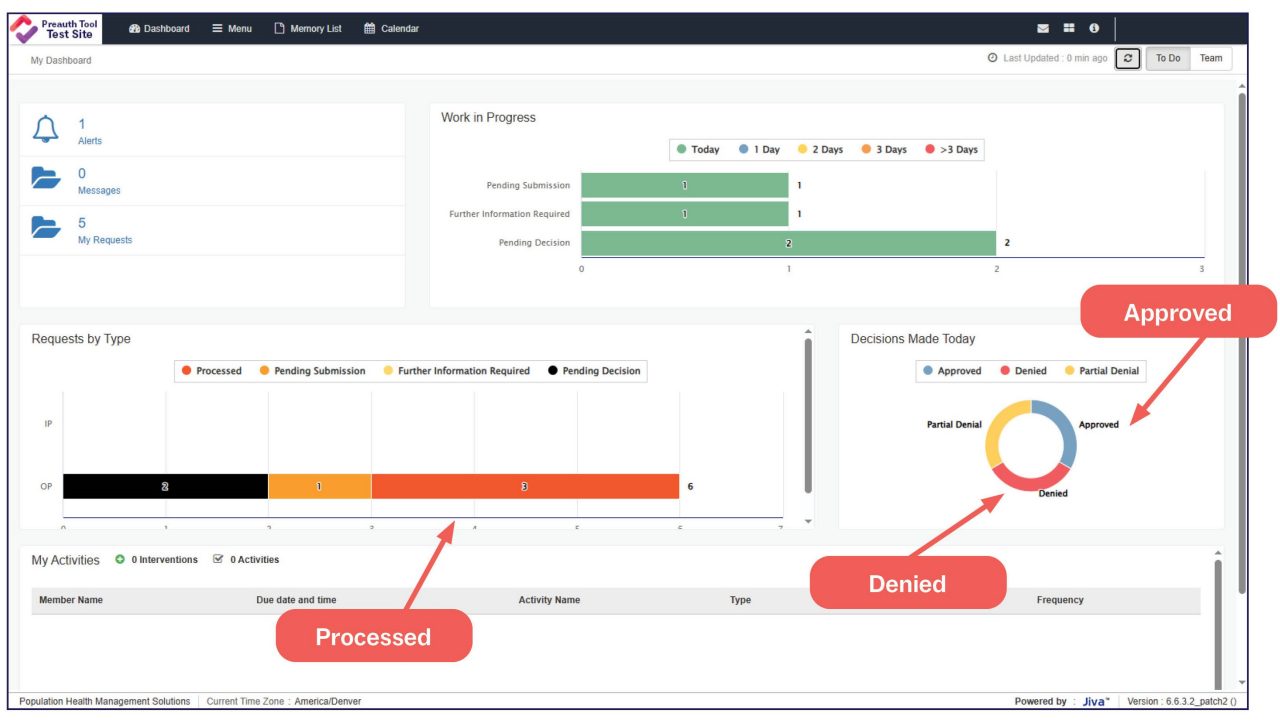1280x725 pixels.
Task: Click the Alerts bell icon
Action: 46,130
